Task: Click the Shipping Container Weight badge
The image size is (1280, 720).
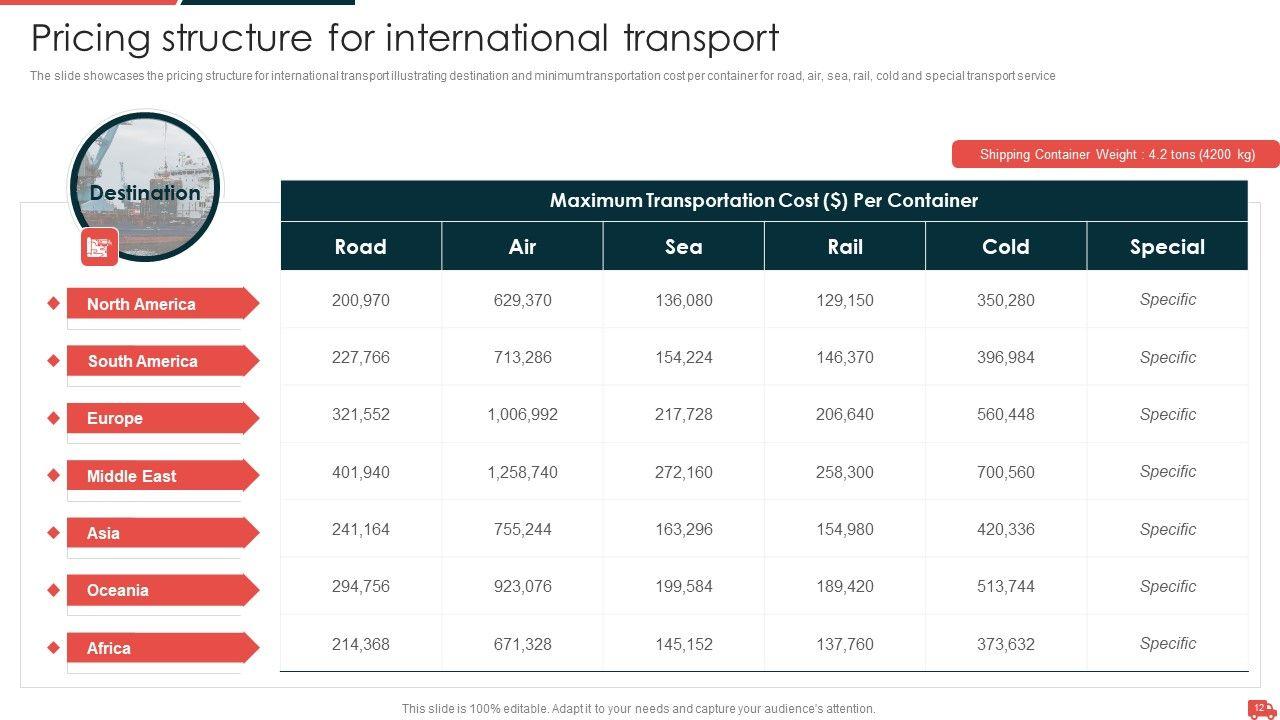Action: [1115, 154]
